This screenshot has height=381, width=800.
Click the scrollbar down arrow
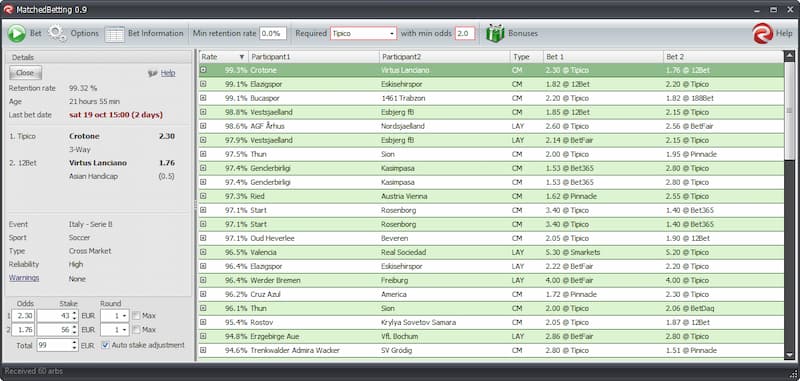789,354
